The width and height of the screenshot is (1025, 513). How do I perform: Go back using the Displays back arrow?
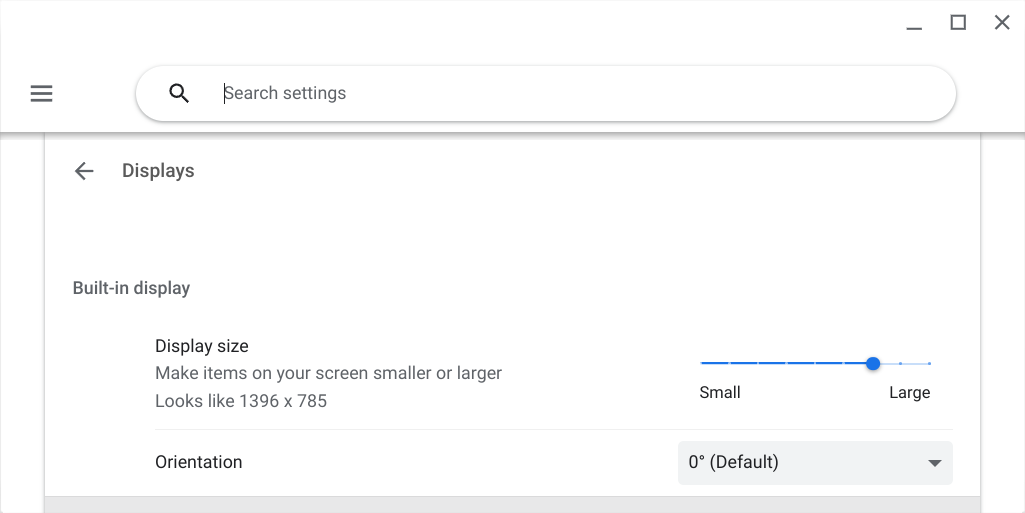(x=84, y=171)
